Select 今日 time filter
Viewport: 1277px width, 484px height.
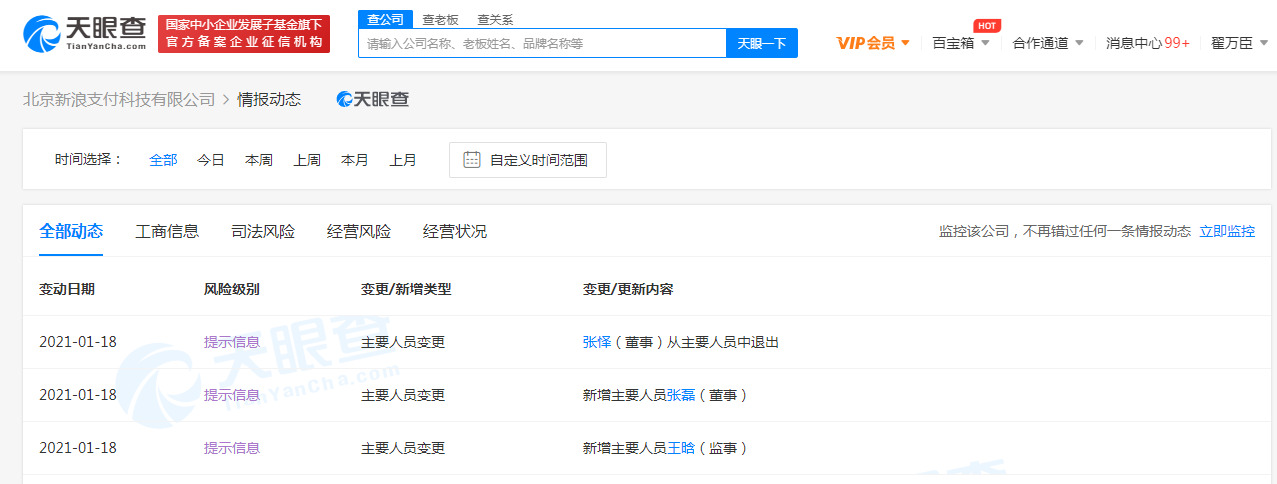[x=211, y=160]
